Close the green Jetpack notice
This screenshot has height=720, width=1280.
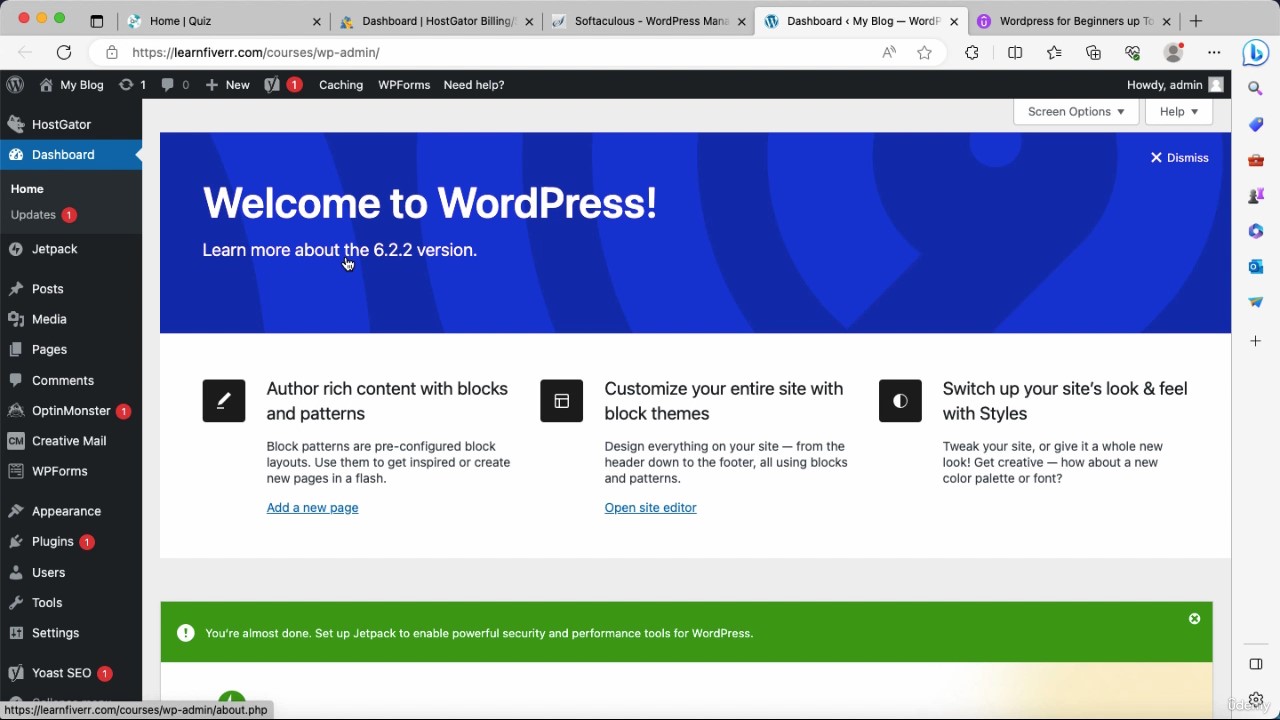coord(1194,619)
